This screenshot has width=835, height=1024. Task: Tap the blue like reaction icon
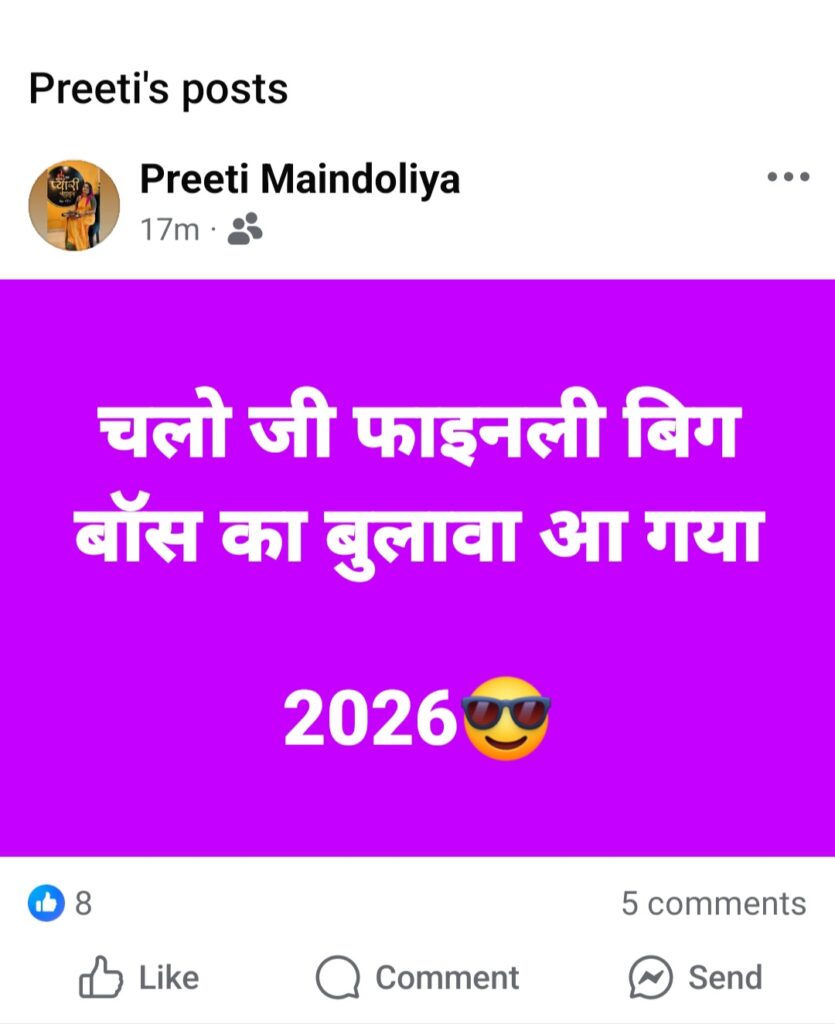[x=46, y=903]
